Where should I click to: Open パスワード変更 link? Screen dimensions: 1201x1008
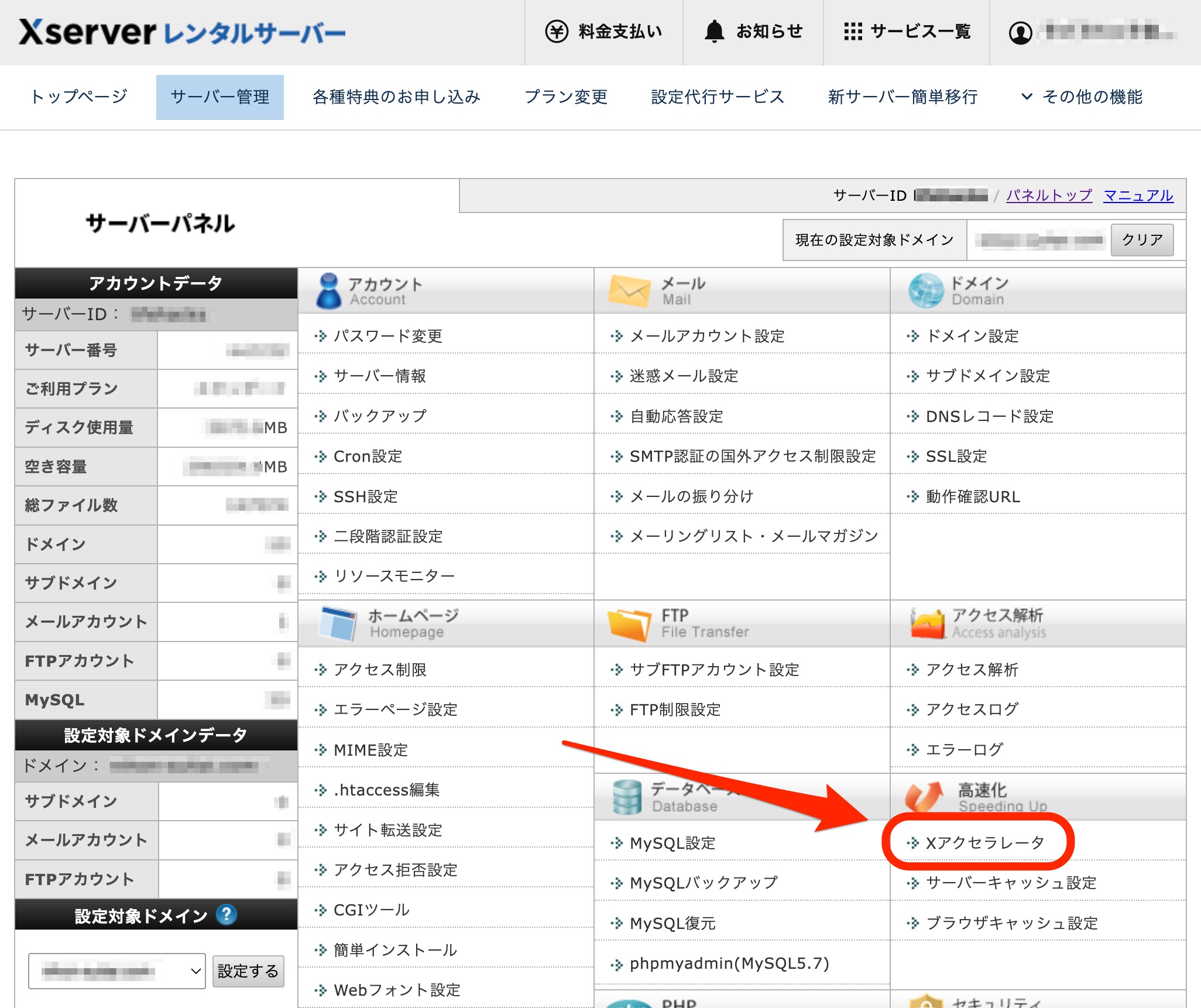tap(387, 336)
